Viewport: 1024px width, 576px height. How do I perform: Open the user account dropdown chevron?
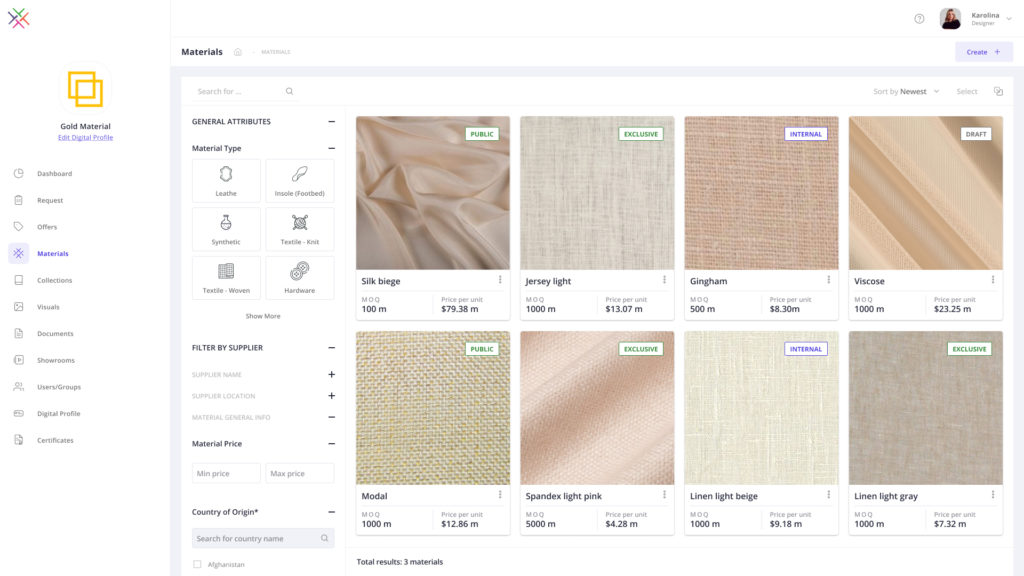point(1009,19)
